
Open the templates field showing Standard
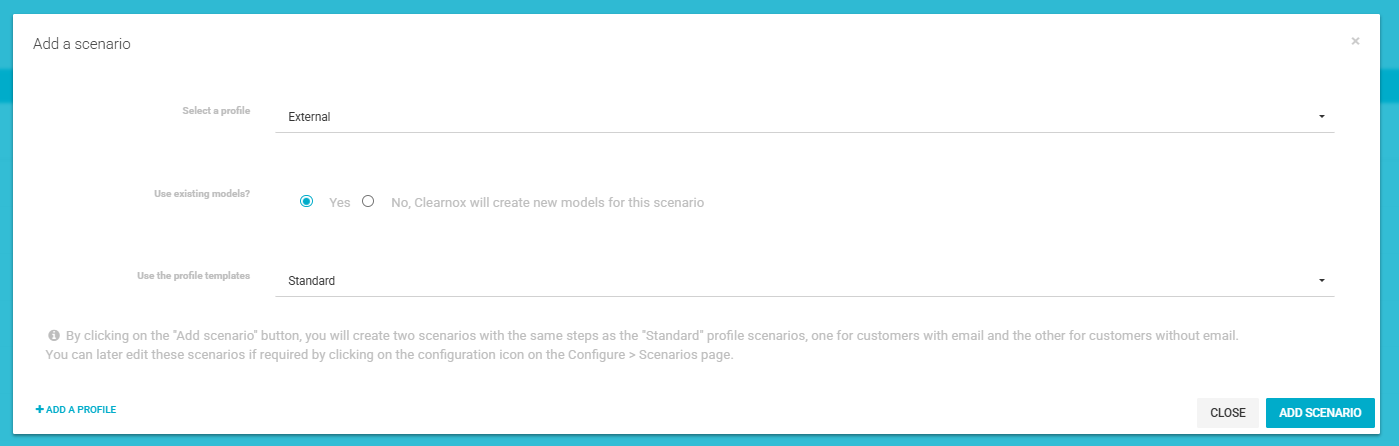point(804,281)
